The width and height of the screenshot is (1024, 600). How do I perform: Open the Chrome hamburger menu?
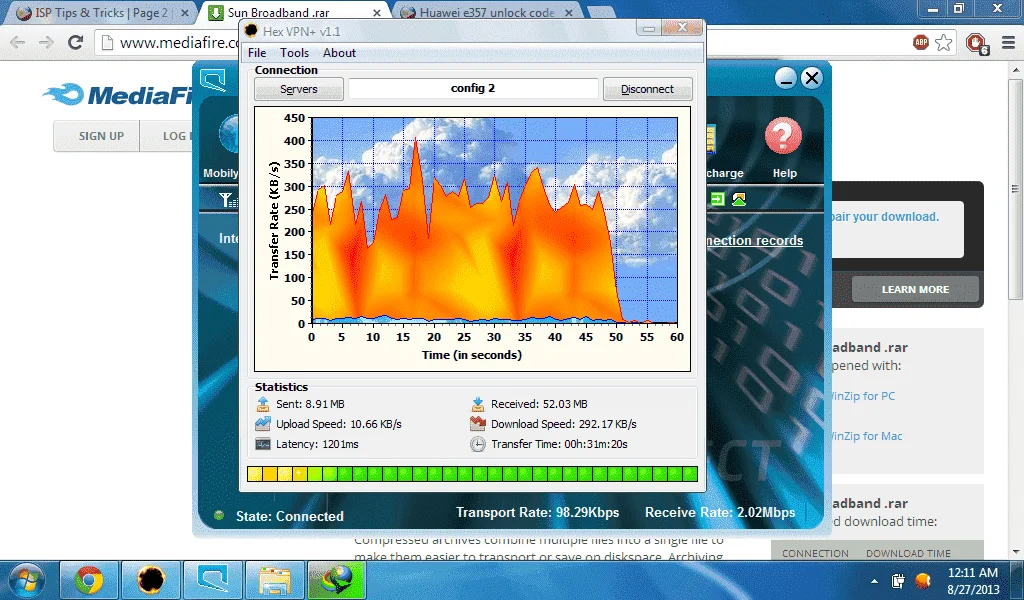pos(1008,43)
